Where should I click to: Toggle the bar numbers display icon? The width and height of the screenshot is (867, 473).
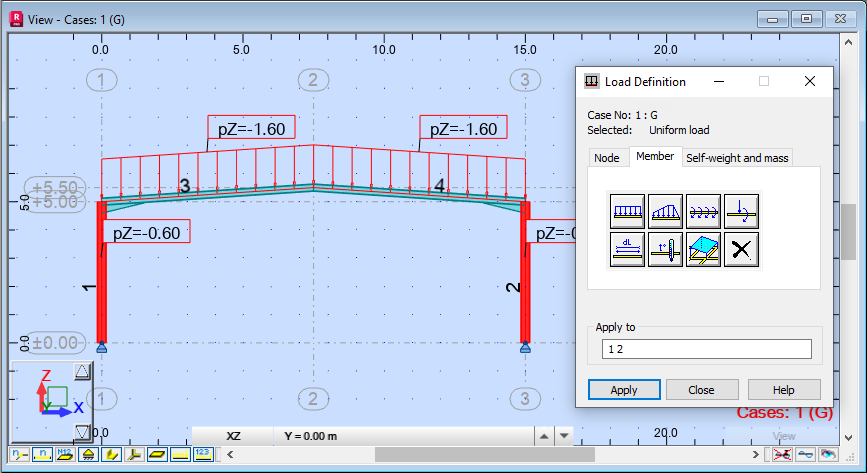pos(43,455)
